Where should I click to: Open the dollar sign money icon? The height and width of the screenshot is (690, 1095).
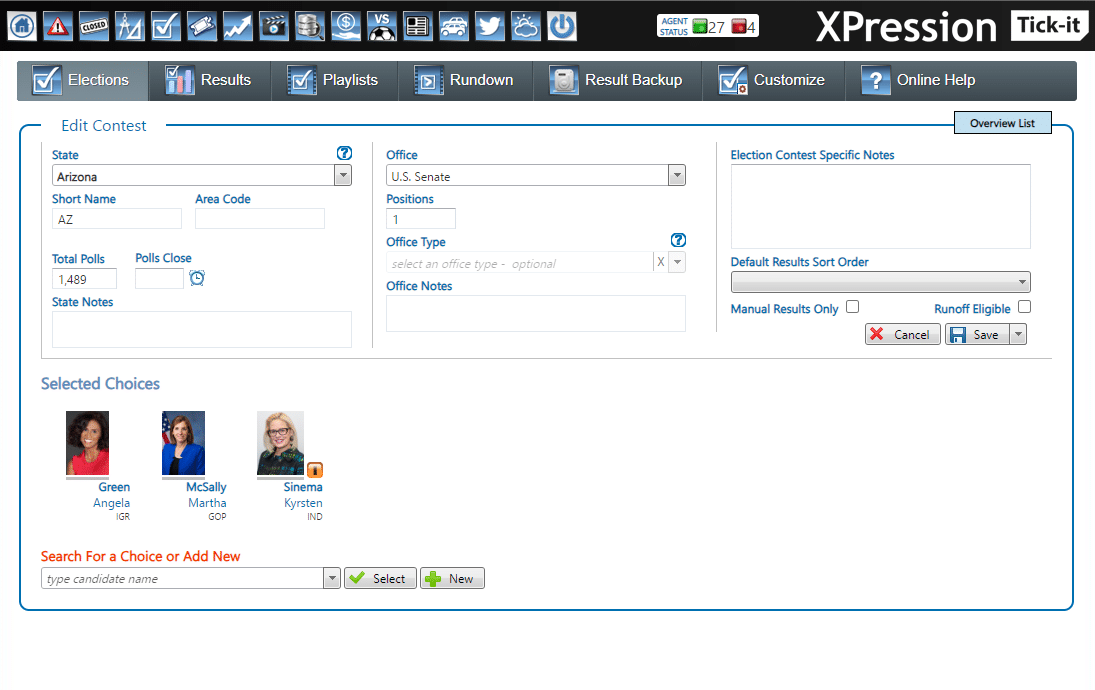coord(346,27)
